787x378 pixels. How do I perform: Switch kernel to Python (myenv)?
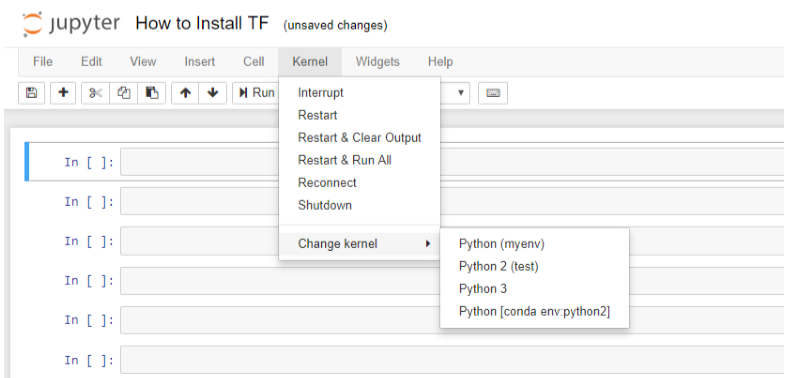coord(534,244)
